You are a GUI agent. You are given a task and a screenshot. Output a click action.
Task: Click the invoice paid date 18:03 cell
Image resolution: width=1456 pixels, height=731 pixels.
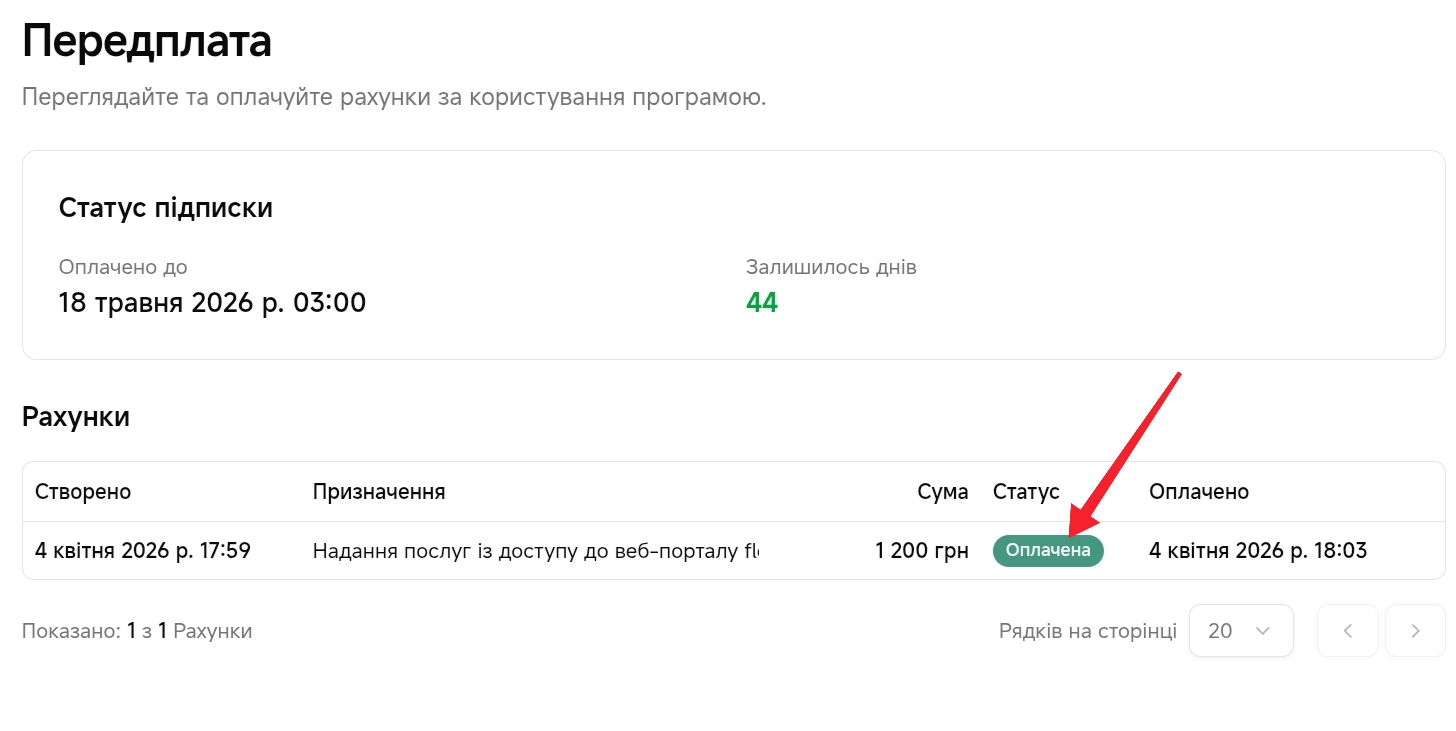point(1257,551)
